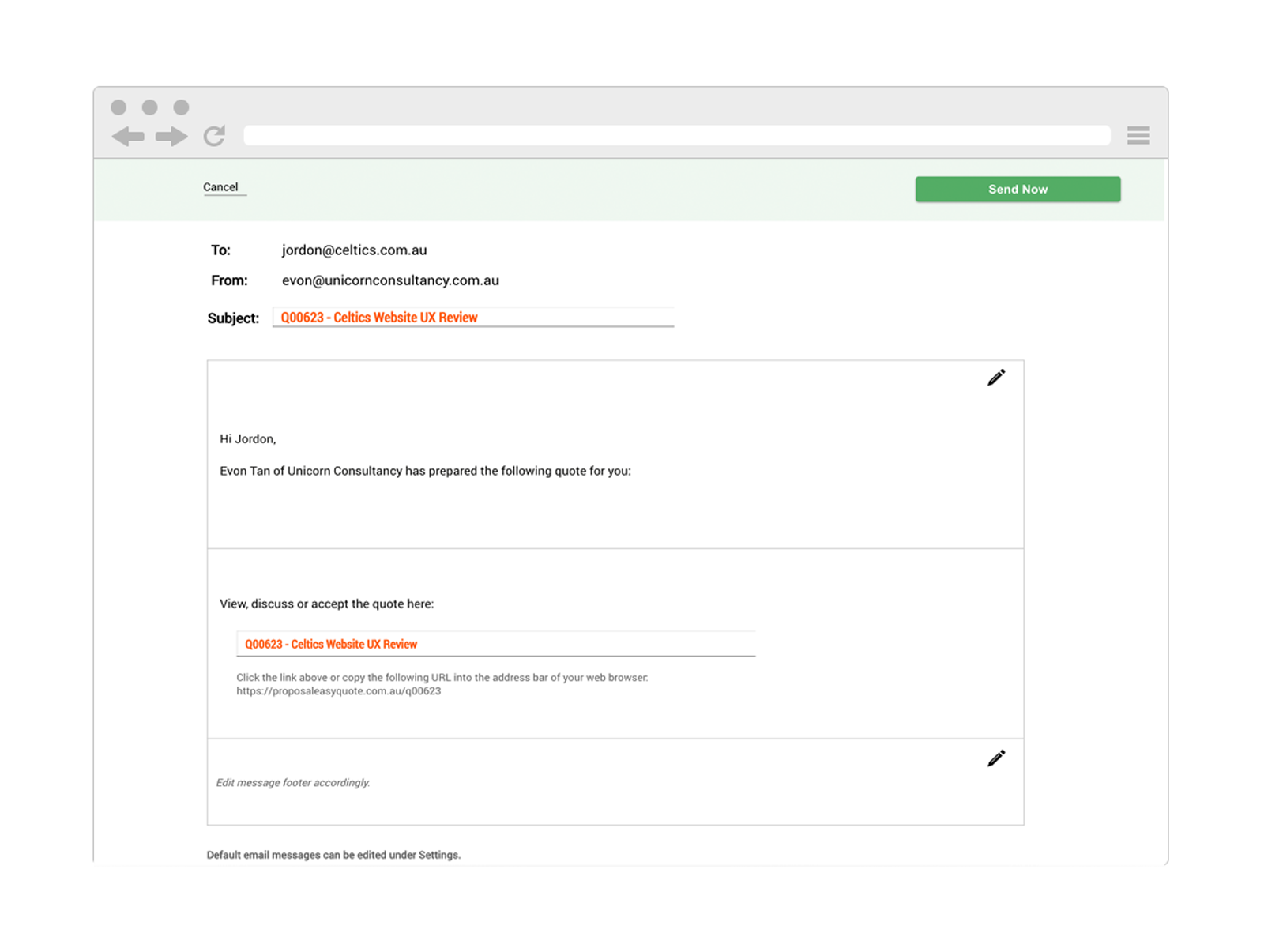Viewport: 1264px width, 952px height.
Task: Click recipient jordon@celtics.com.au
Action: click(354, 250)
